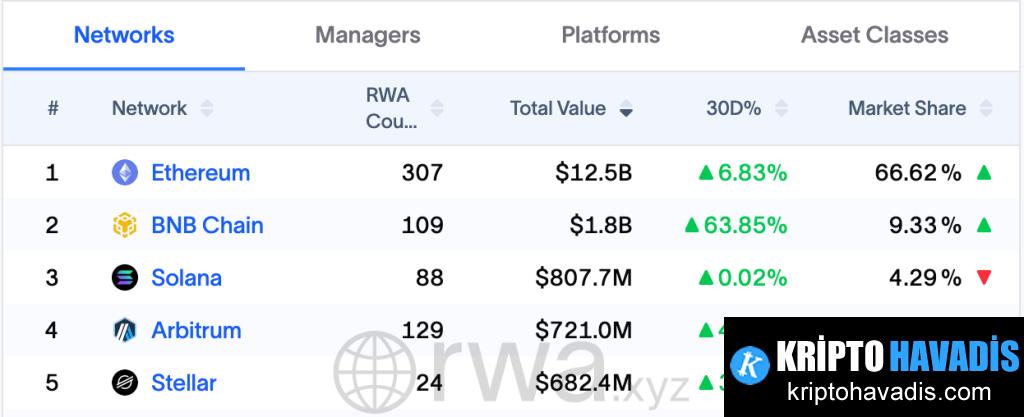Click the Ethereum network logo icon
Screen dimensions: 1024x417
pyautogui.click(x=124, y=173)
